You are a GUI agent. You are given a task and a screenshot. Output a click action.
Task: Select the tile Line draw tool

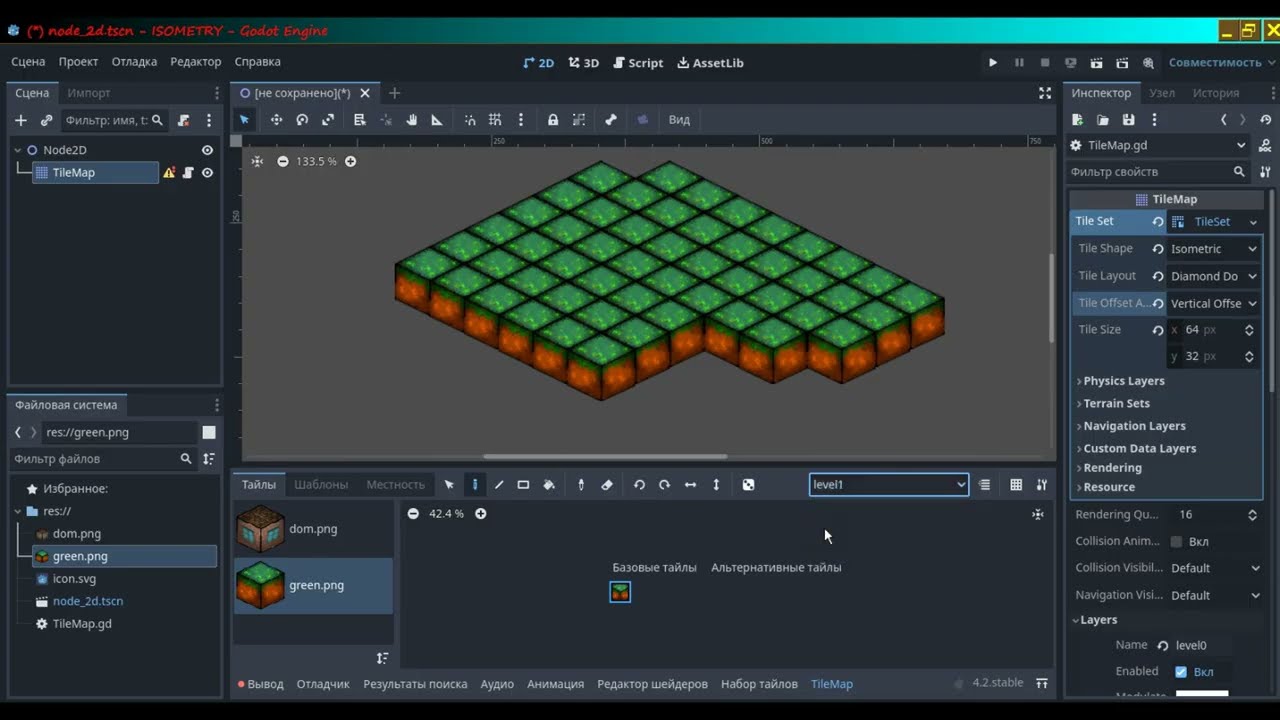click(x=499, y=484)
